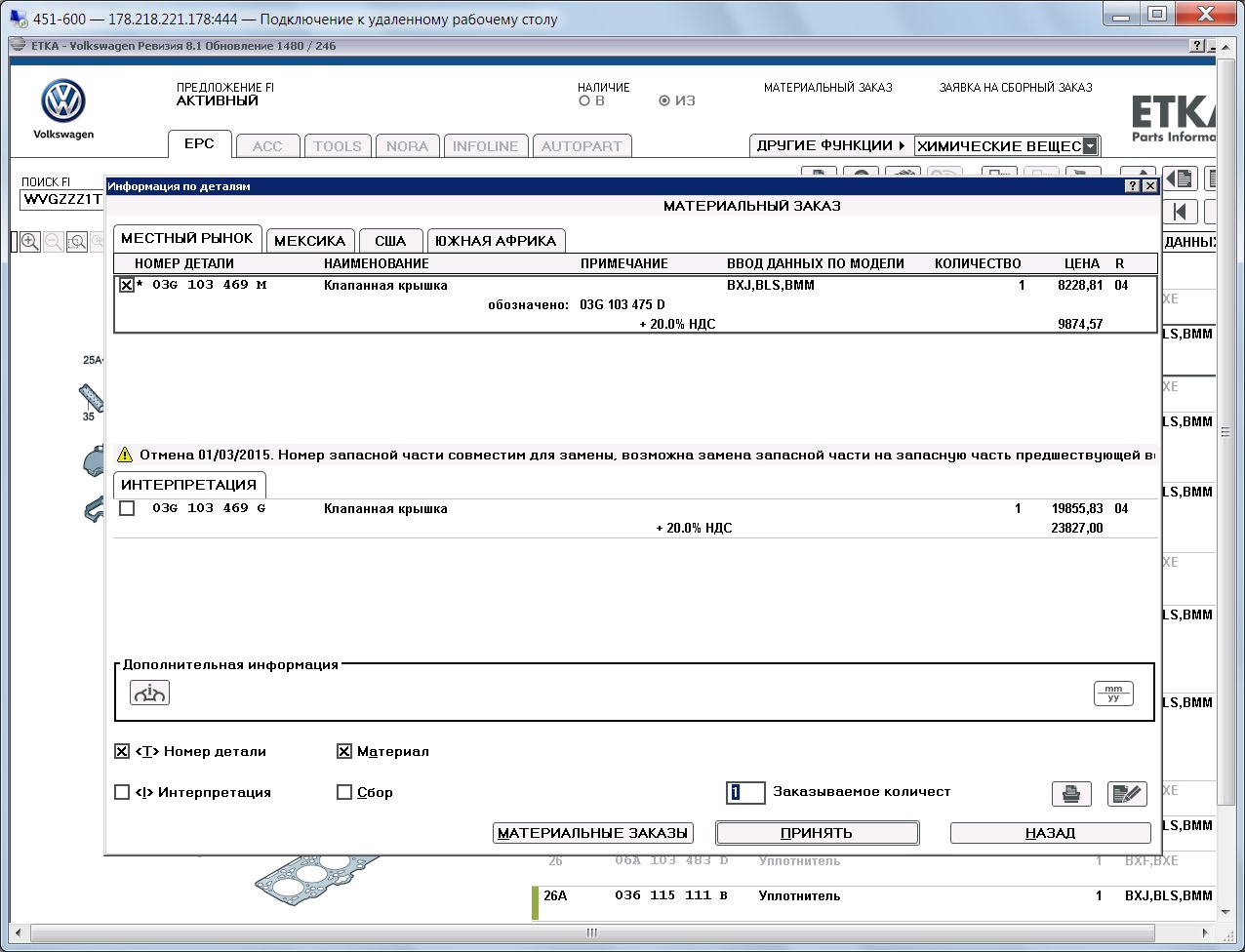Viewport: 1245px width, 952px height.
Task: Open the INFOLINE tab
Action: [x=486, y=146]
